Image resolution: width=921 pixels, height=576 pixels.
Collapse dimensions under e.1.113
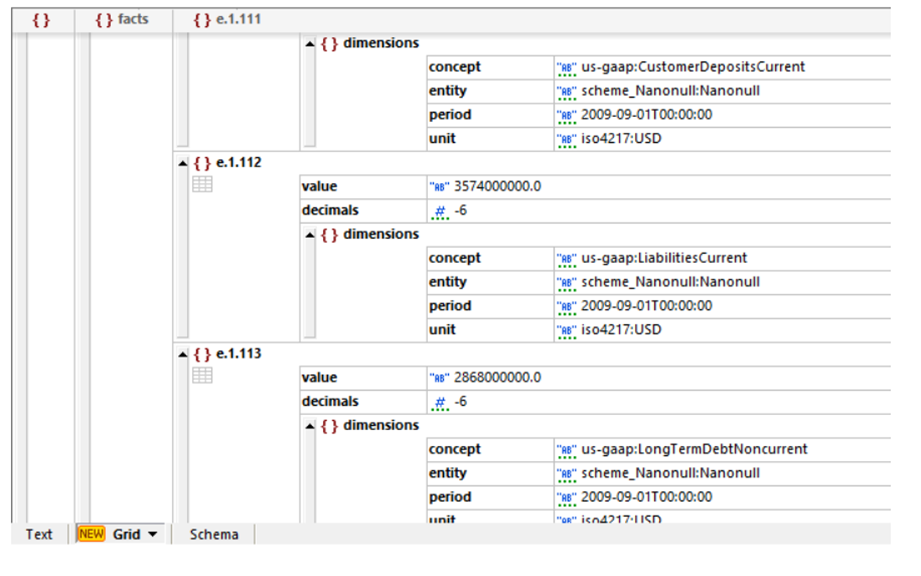(310, 426)
